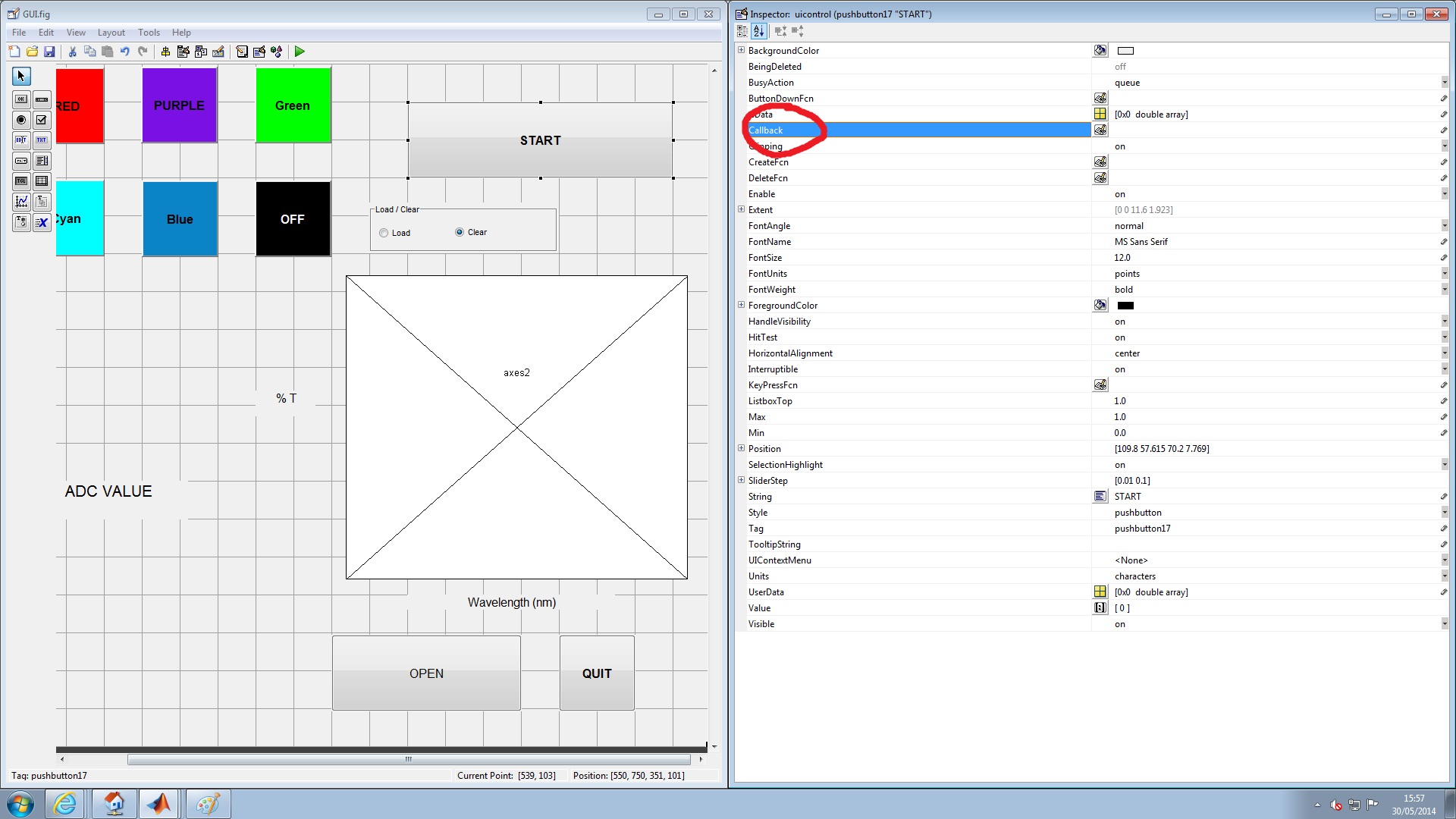Click the BackgroundColor white color swatch
1456x819 pixels.
(x=1125, y=51)
